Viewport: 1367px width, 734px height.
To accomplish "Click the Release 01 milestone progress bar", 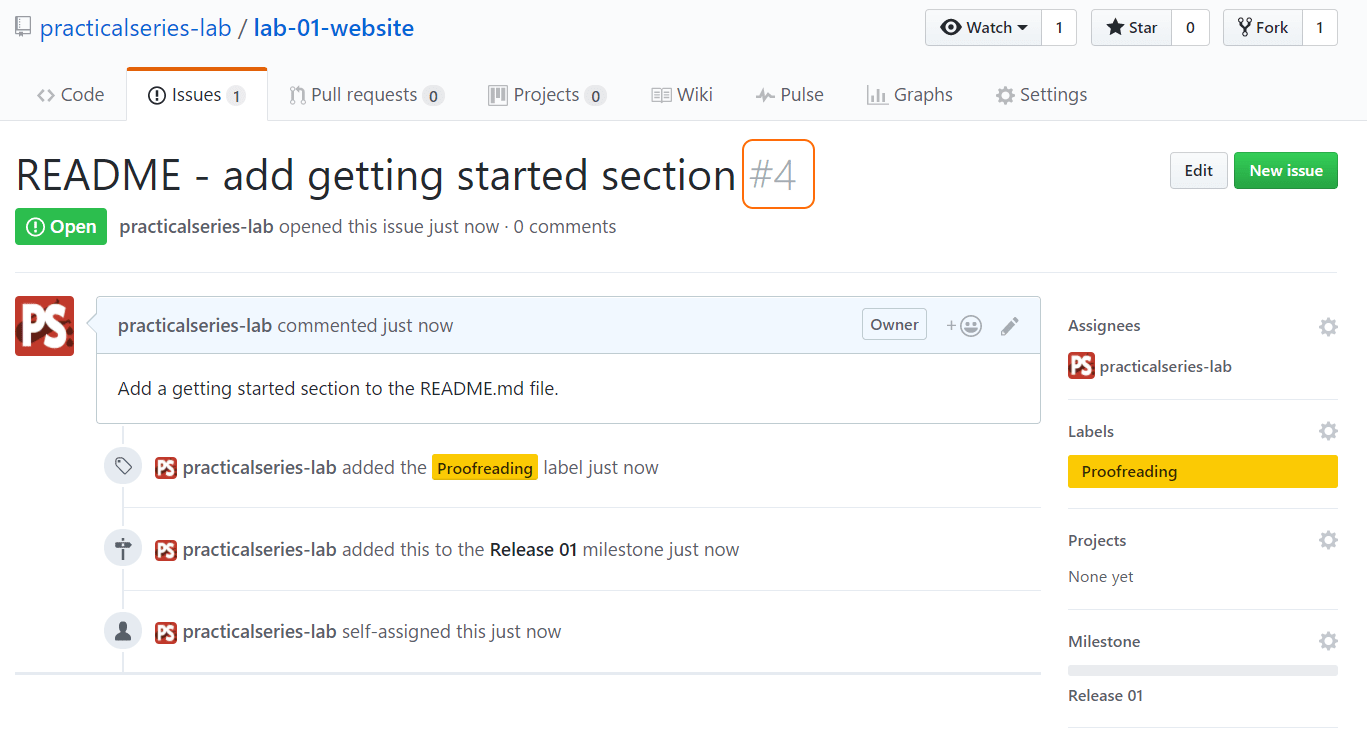I will [x=1203, y=671].
